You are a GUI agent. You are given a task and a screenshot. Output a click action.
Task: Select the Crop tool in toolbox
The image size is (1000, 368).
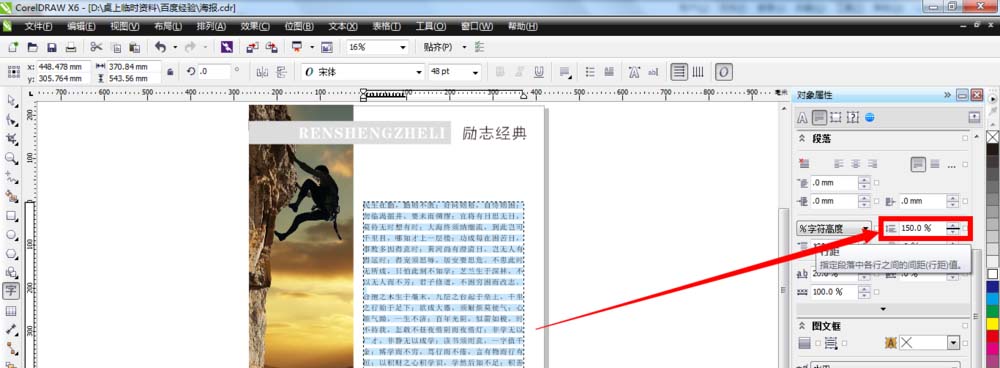11,139
